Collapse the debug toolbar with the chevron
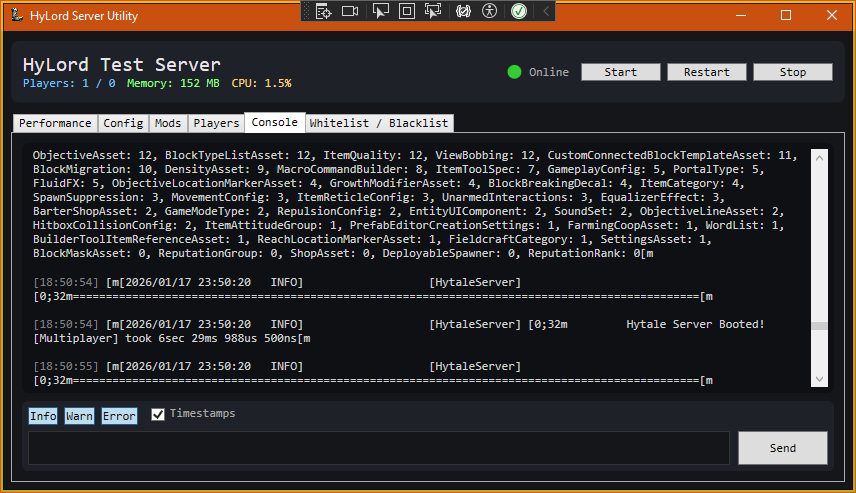The height and width of the screenshot is (493, 856). [x=546, y=11]
